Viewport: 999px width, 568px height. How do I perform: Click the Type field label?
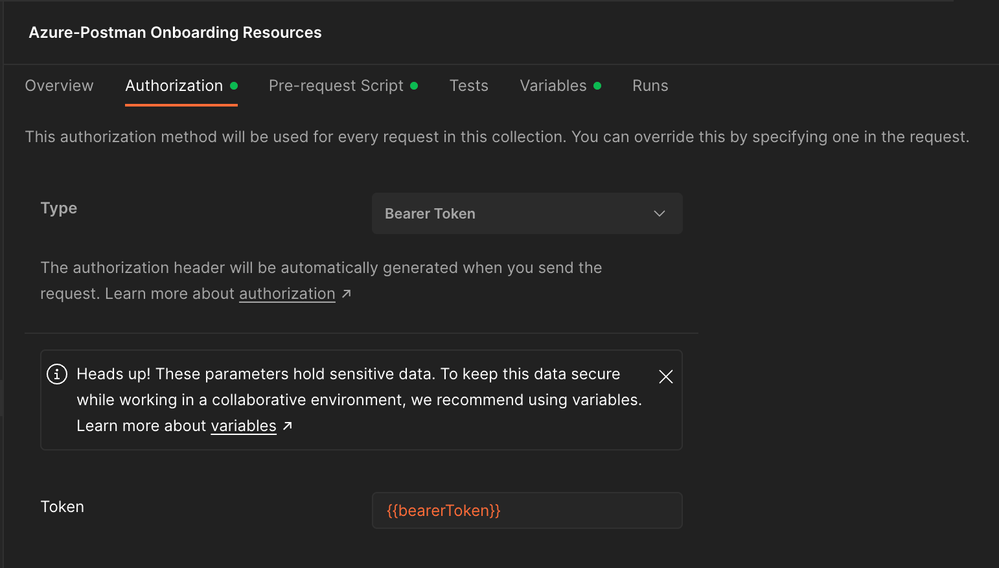pyautogui.click(x=59, y=208)
